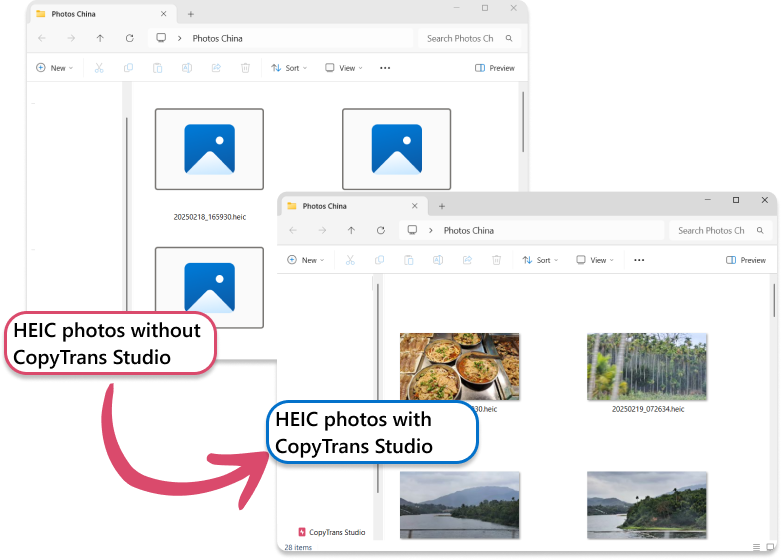781x560 pixels.
Task: Toggle Preview pane in front window
Action: [746, 260]
